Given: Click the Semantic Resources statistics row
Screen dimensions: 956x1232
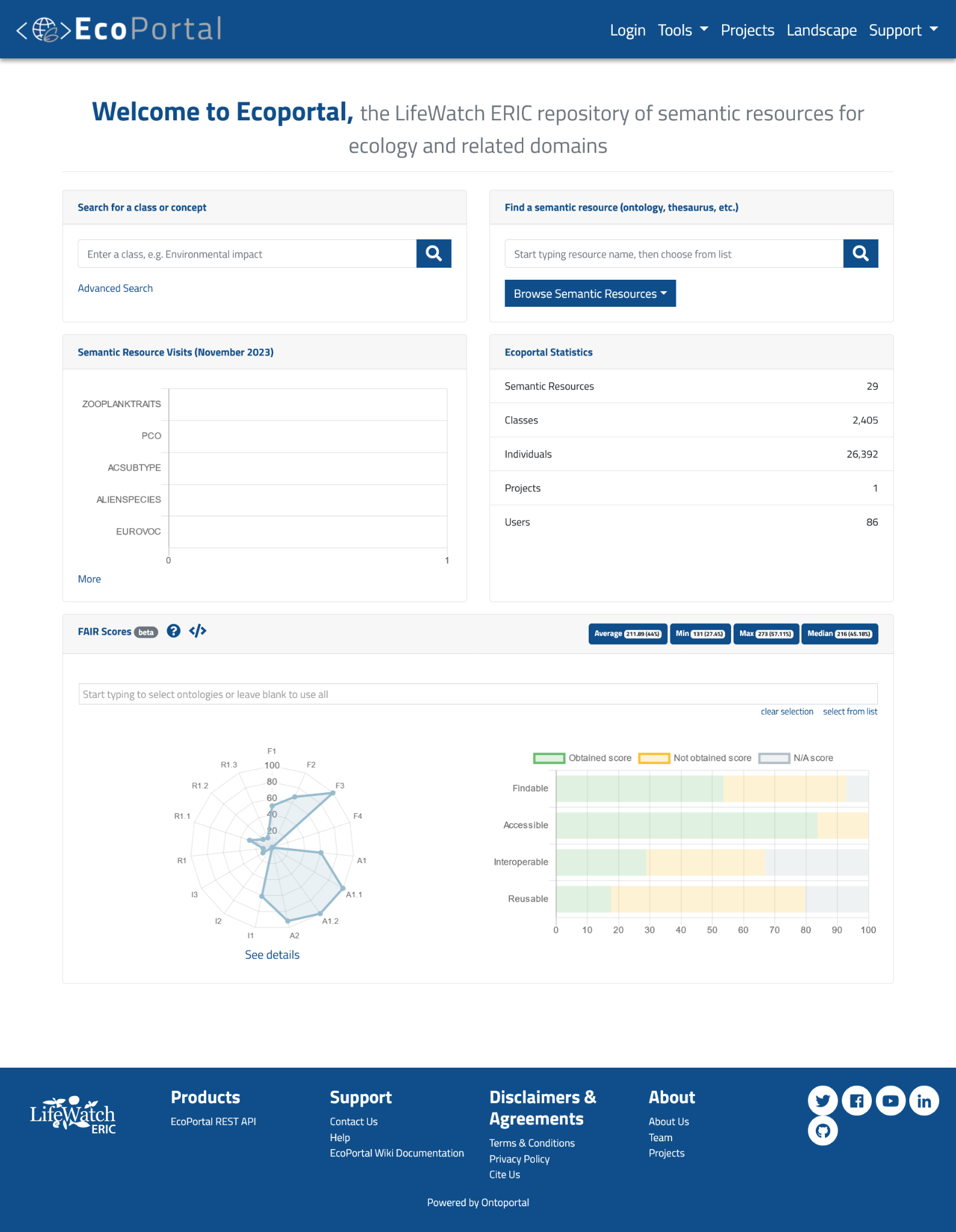Looking at the screenshot, I should point(691,386).
